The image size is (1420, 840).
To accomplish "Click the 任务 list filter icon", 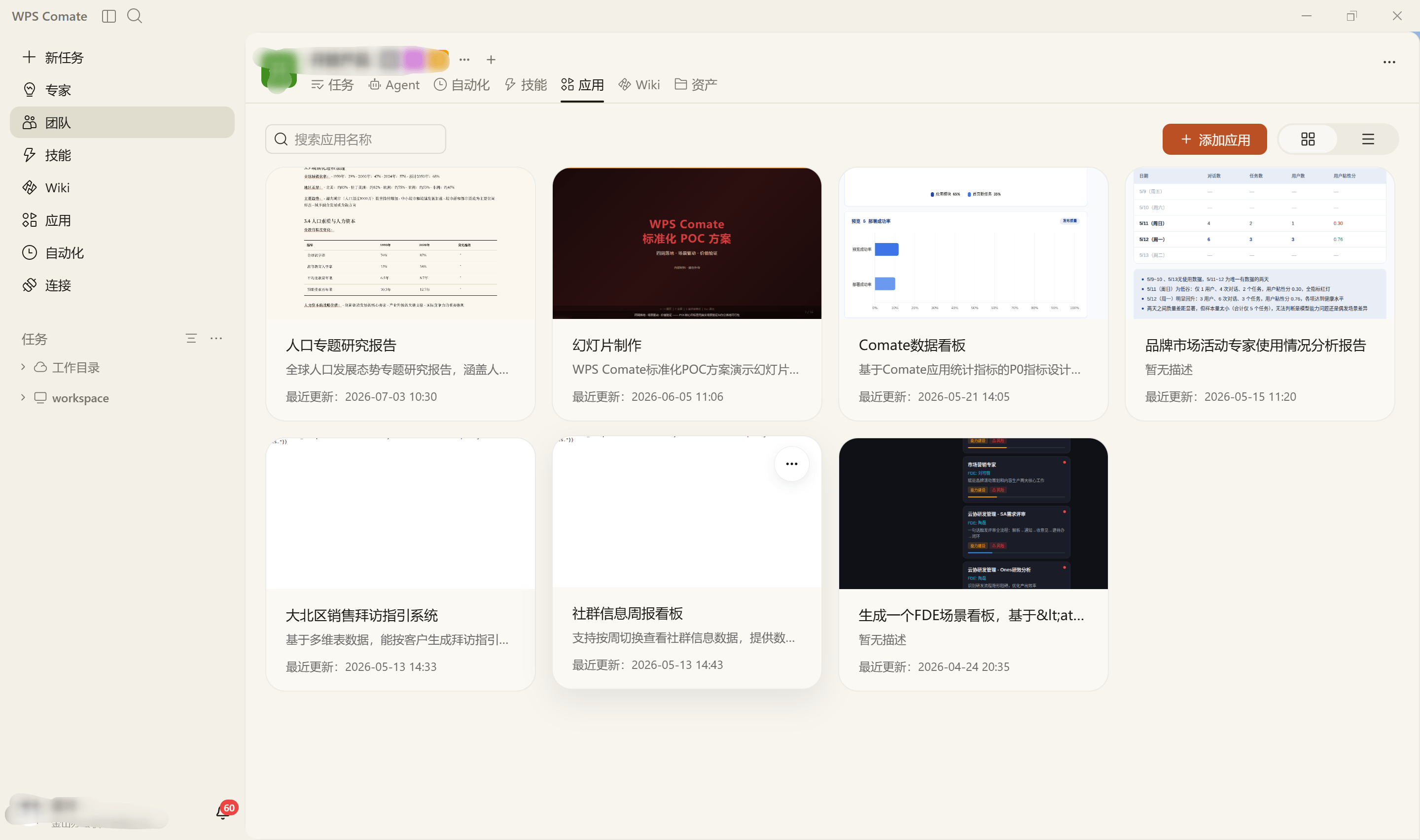I will point(191,339).
